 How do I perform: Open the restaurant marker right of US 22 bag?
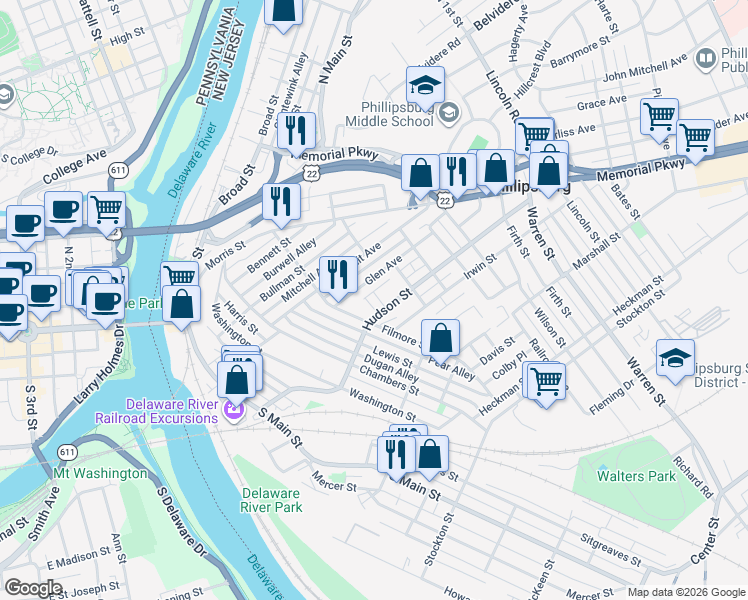[x=457, y=172]
